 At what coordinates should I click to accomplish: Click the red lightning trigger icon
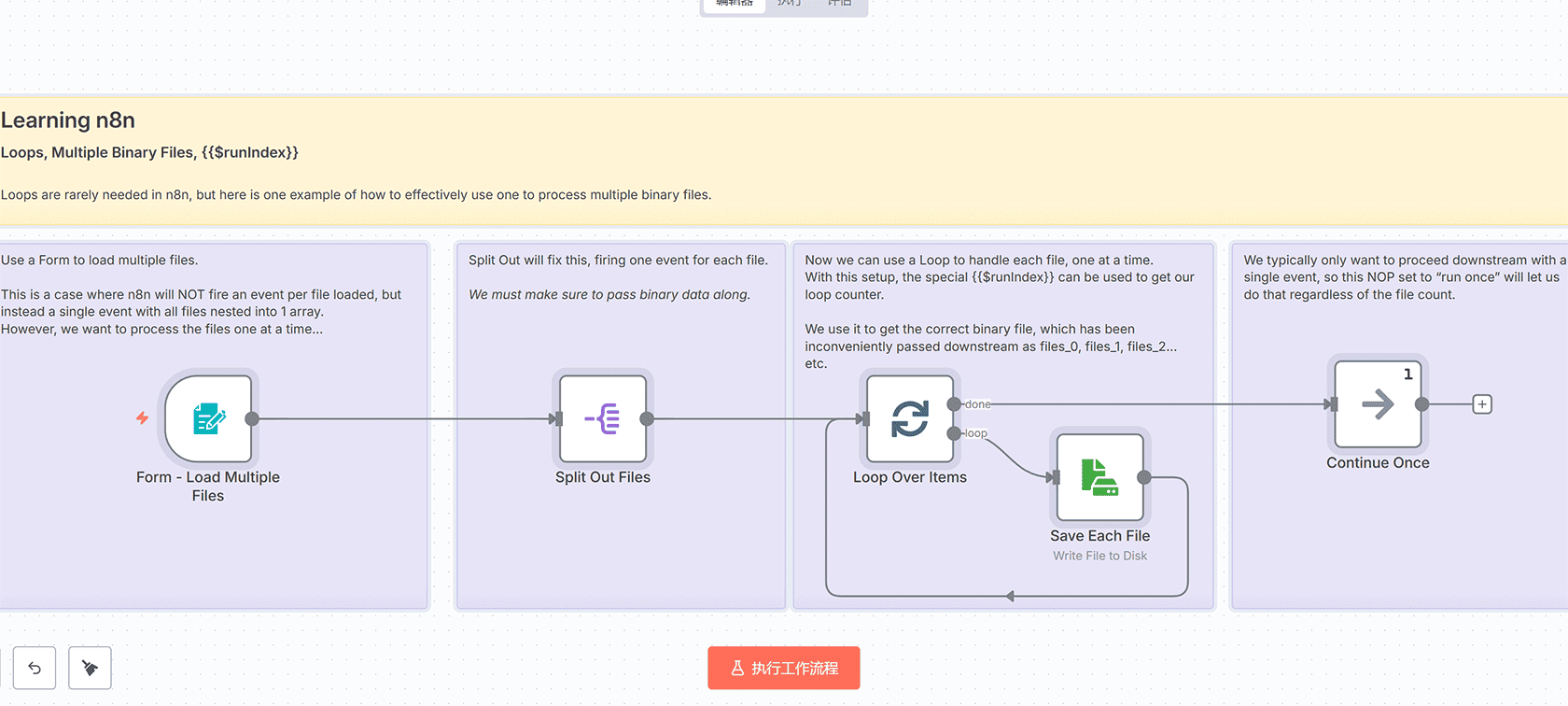[x=143, y=418]
